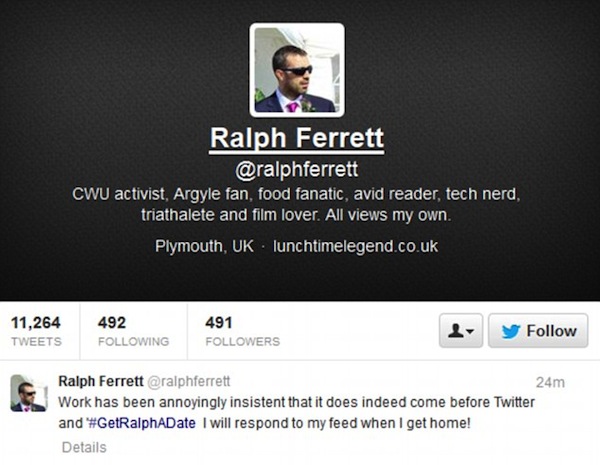Screen dimensions: 600x465
Task: Open the #GetRalphADate hashtag
Action: click(142, 423)
